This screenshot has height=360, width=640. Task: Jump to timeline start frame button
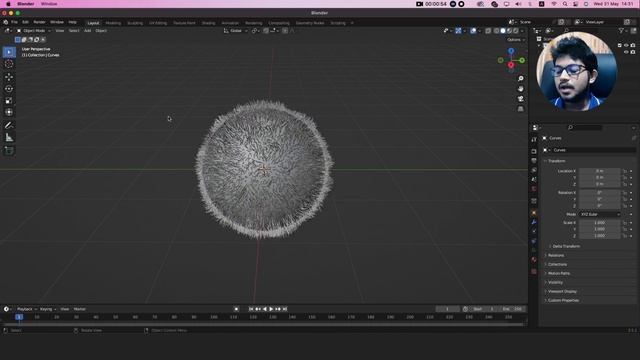coord(251,309)
